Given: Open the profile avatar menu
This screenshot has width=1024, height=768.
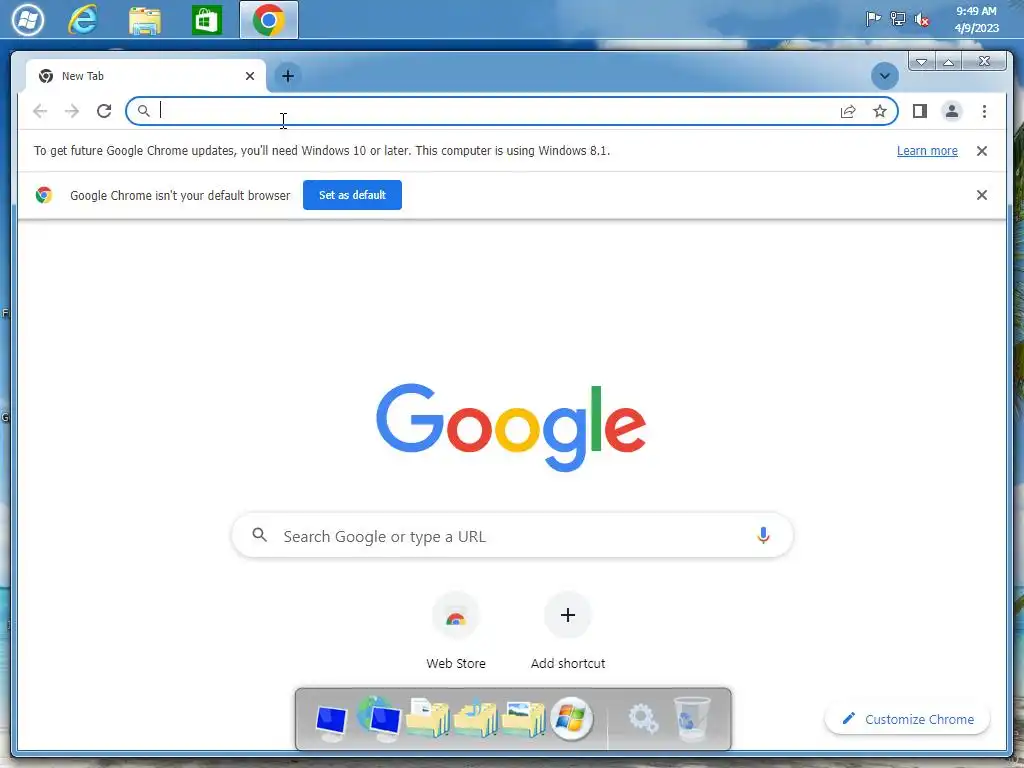Looking at the screenshot, I should tap(952, 111).
